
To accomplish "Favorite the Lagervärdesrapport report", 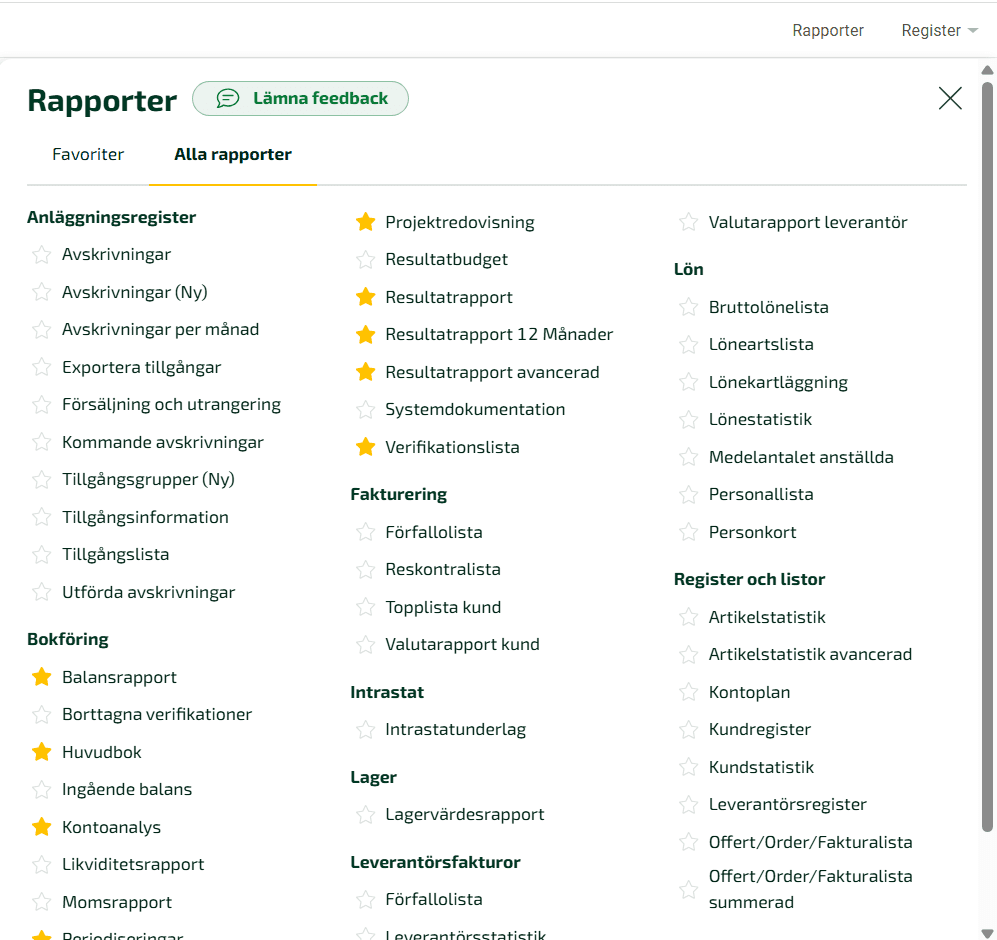I will (x=365, y=814).
